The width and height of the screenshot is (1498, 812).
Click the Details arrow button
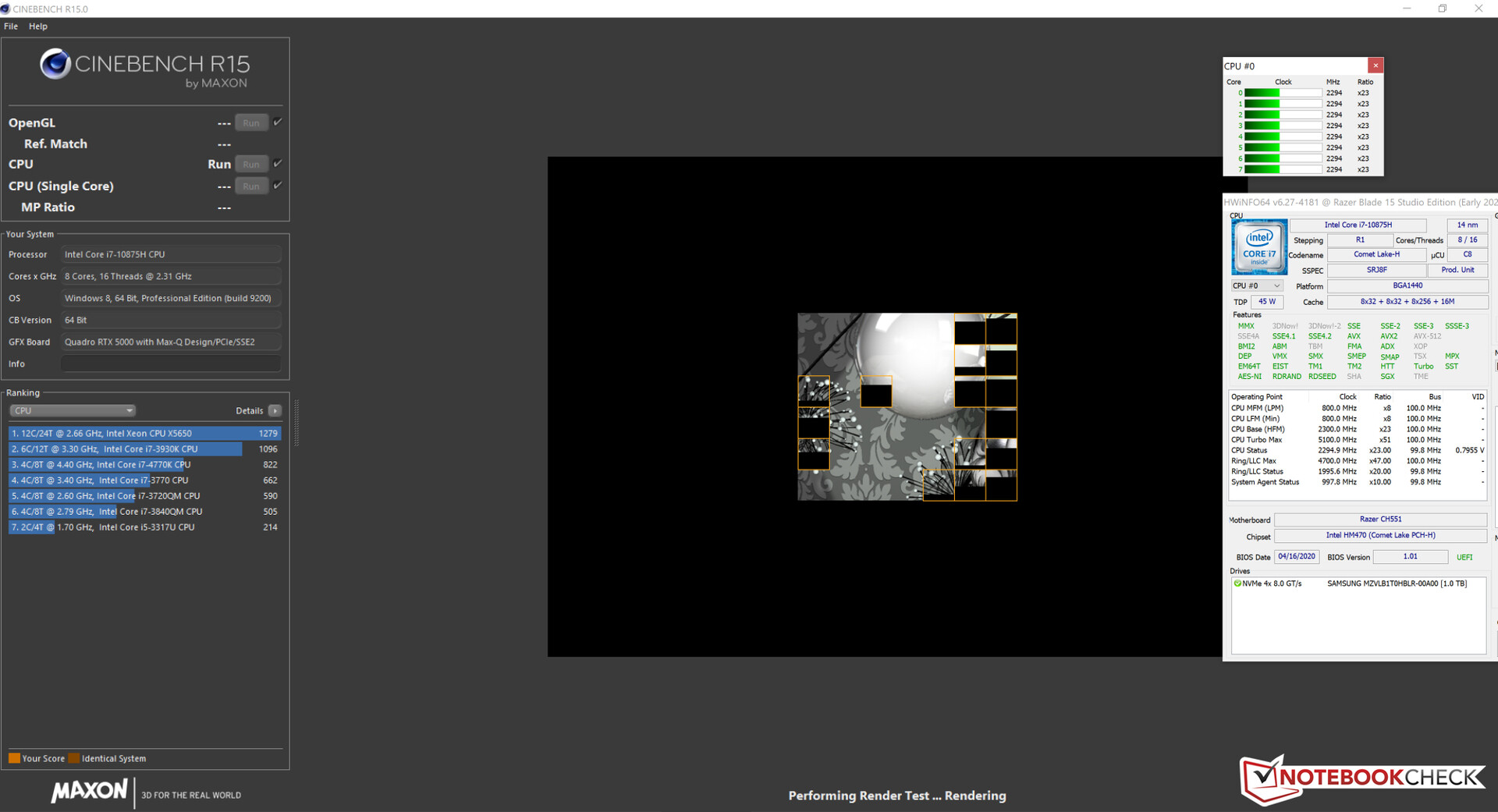(x=275, y=411)
